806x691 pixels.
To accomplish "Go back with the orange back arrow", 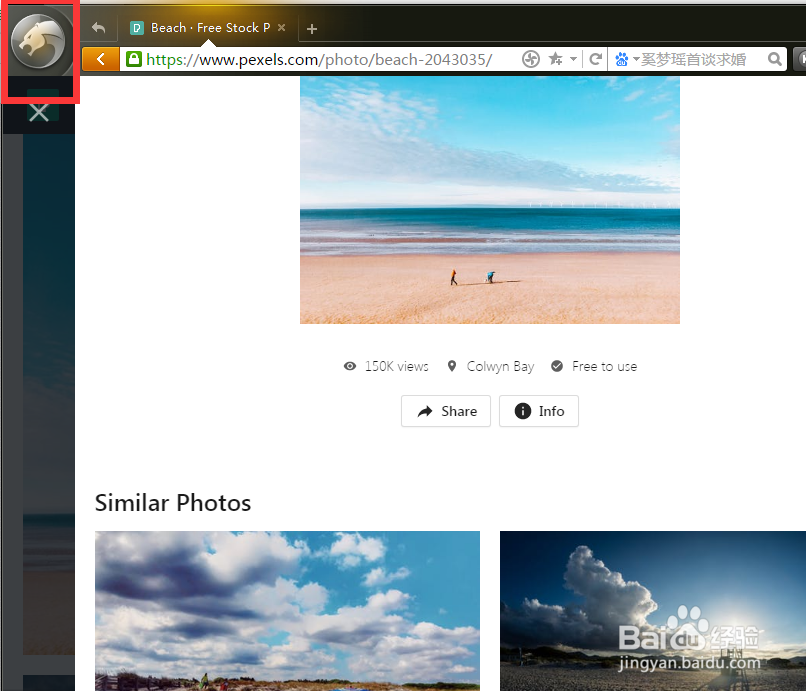I will 101,59.
